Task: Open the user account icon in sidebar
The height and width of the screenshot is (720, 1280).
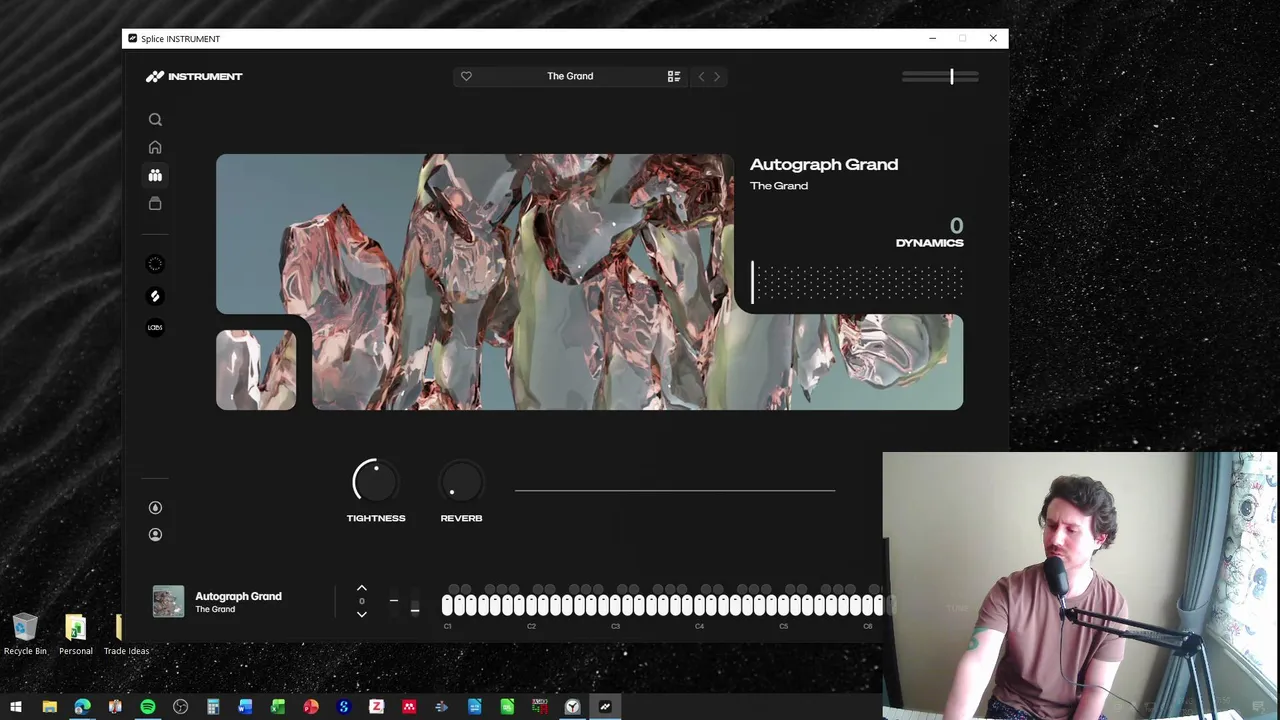Action: click(155, 534)
